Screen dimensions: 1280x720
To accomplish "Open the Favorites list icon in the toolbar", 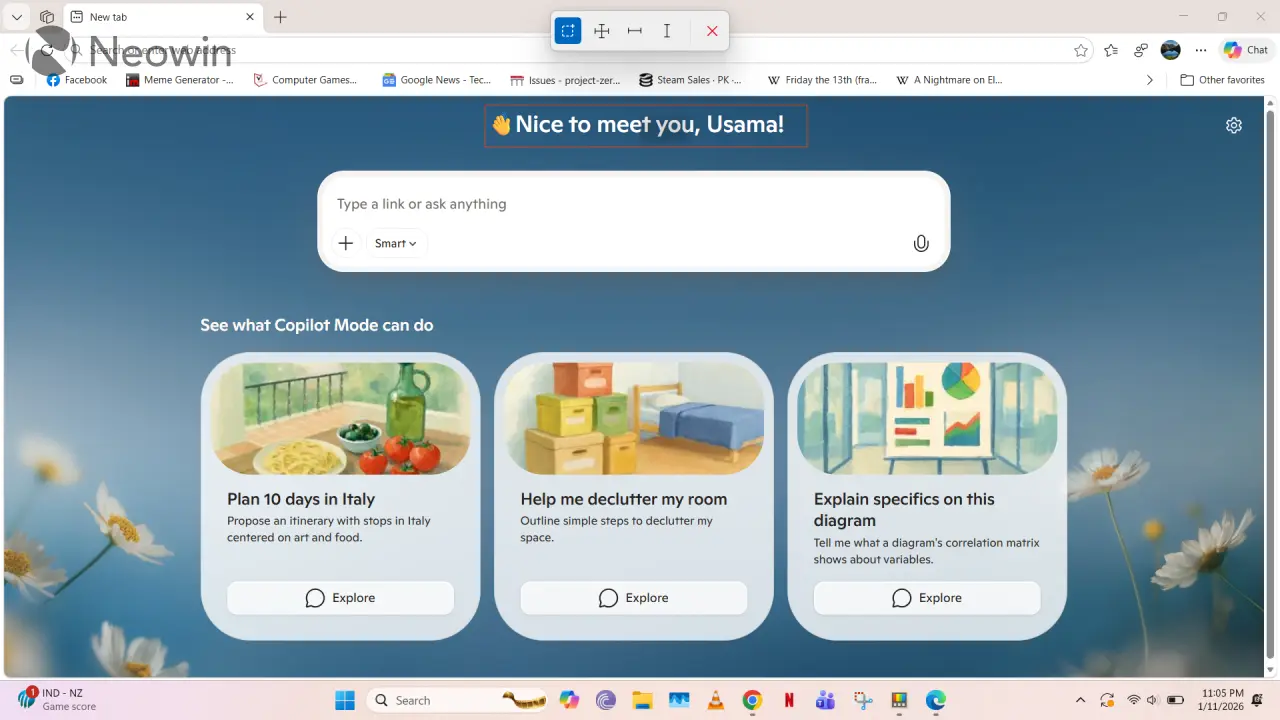I will [x=1112, y=50].
